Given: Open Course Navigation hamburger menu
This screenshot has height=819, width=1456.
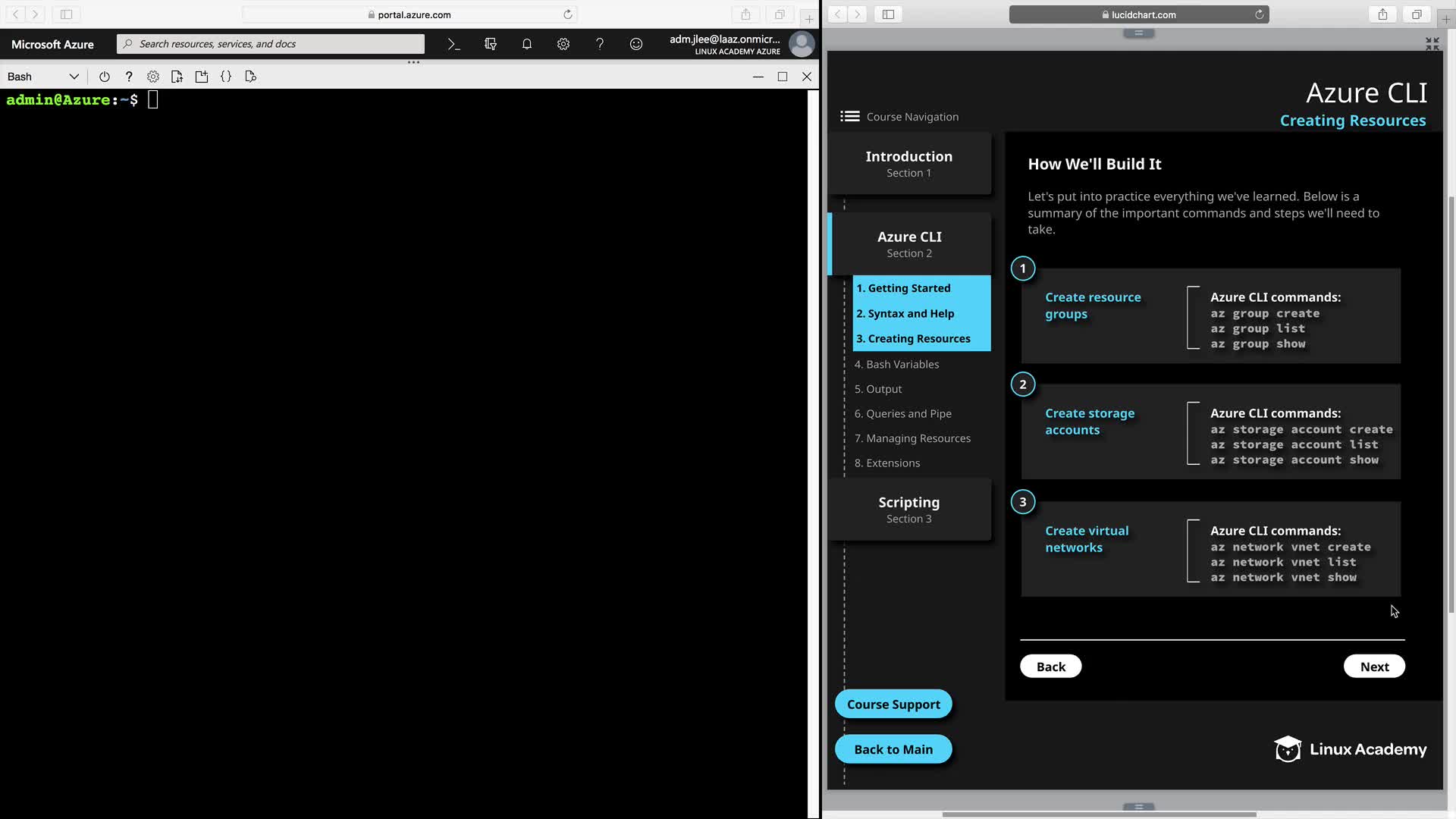Looking at the screenshot, I should coord(849,116).
